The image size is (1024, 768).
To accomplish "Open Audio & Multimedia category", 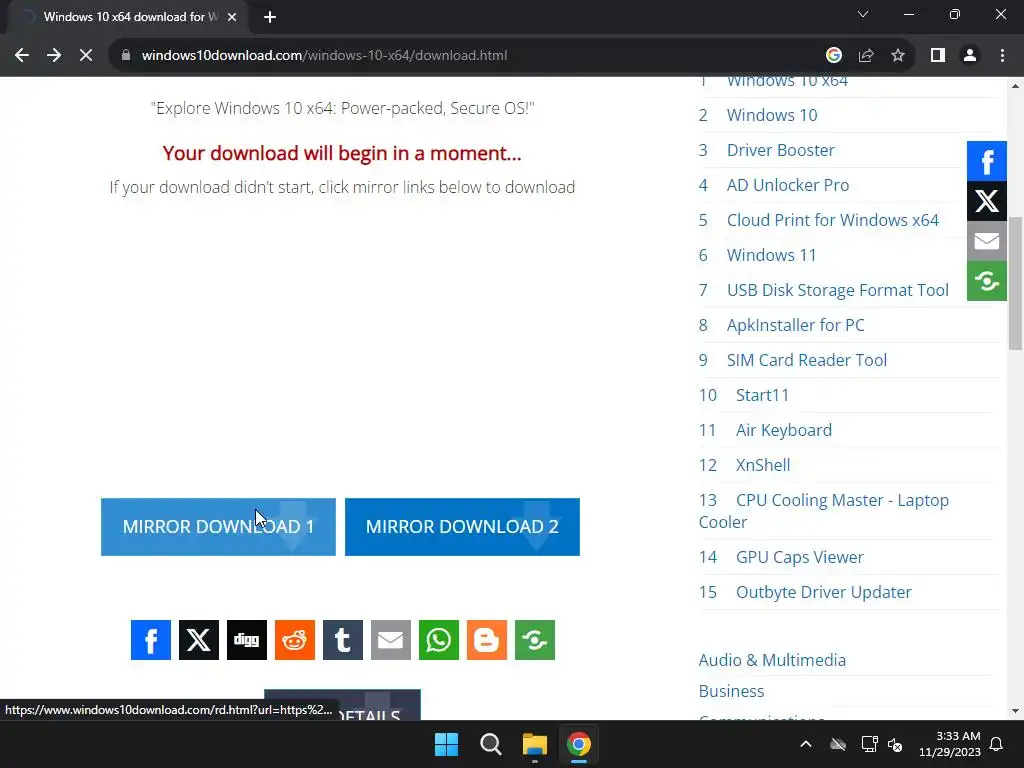I will (772, 660).
